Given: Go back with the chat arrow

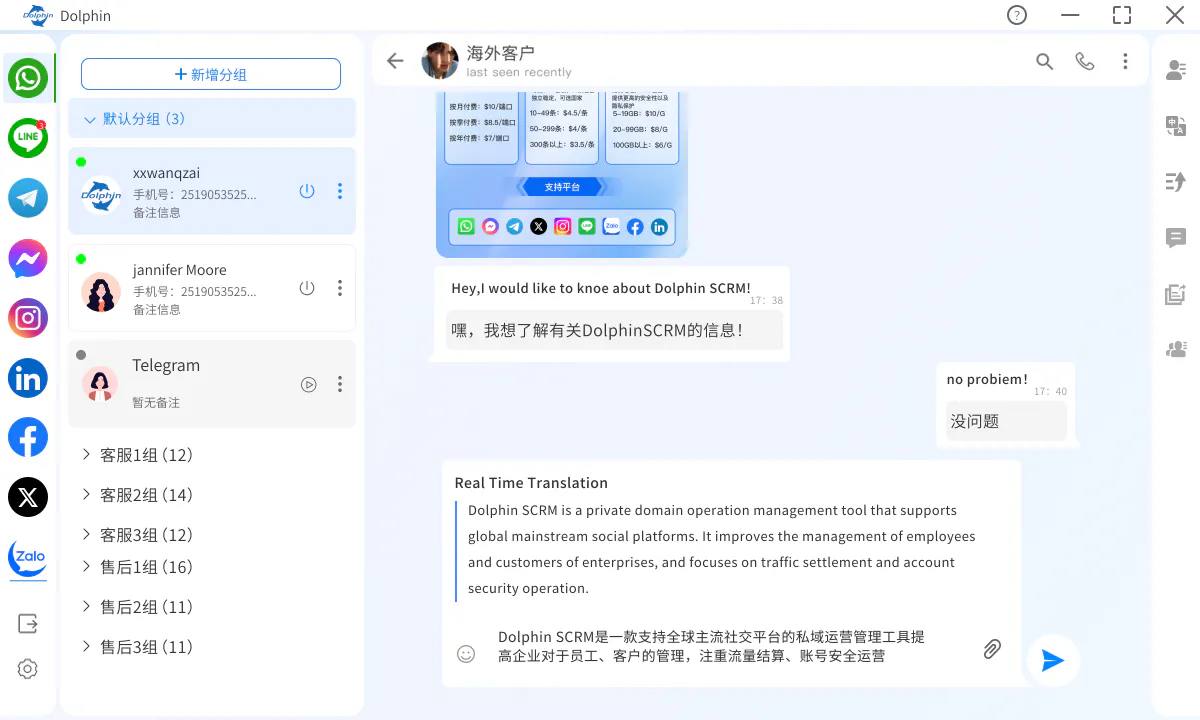Looking at the screenshot, I should tap(395, 61).
